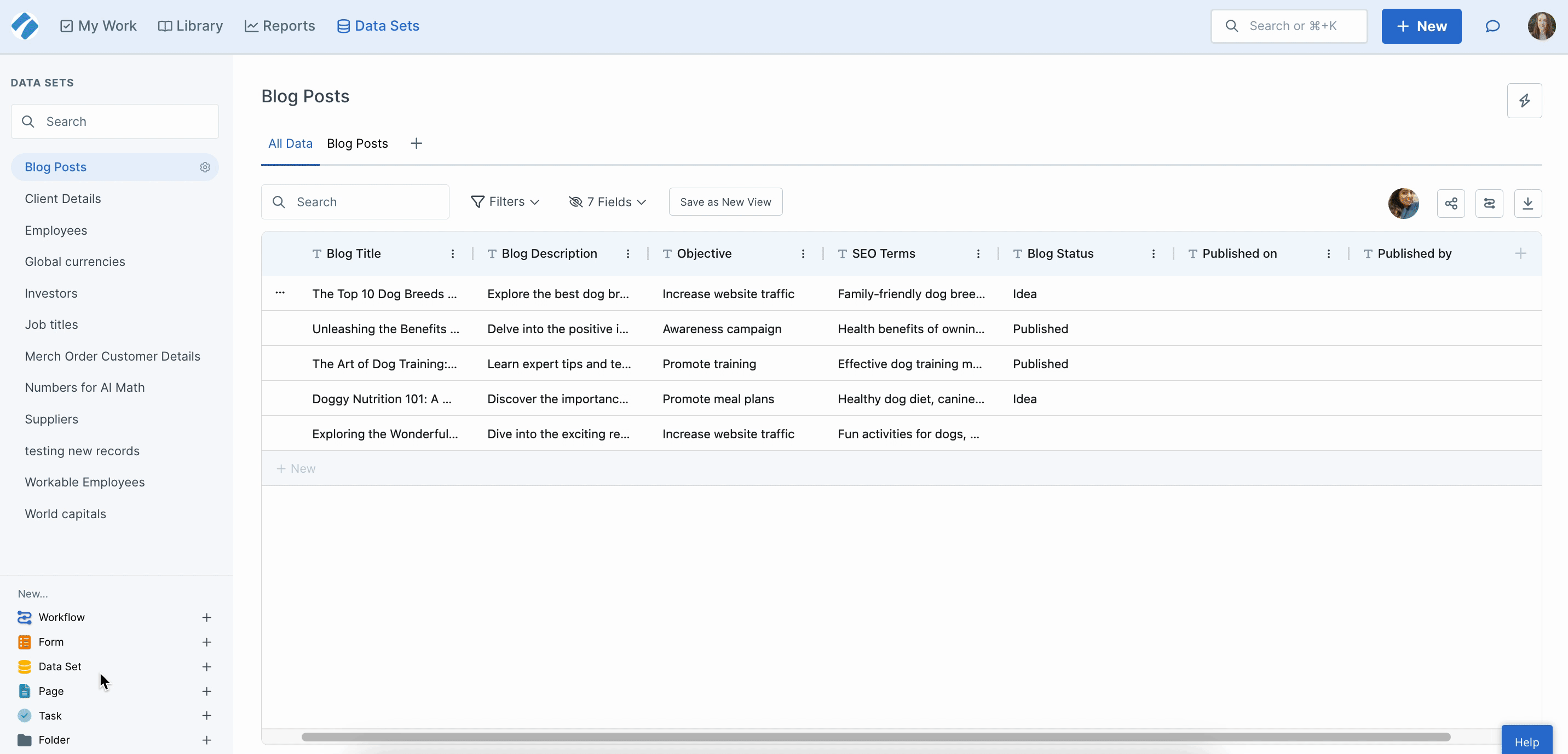The width and height of the screenshot is (1568, 754).
Task: Open the Blog Title column options dropdown
Action: click(x=453, y=254)
